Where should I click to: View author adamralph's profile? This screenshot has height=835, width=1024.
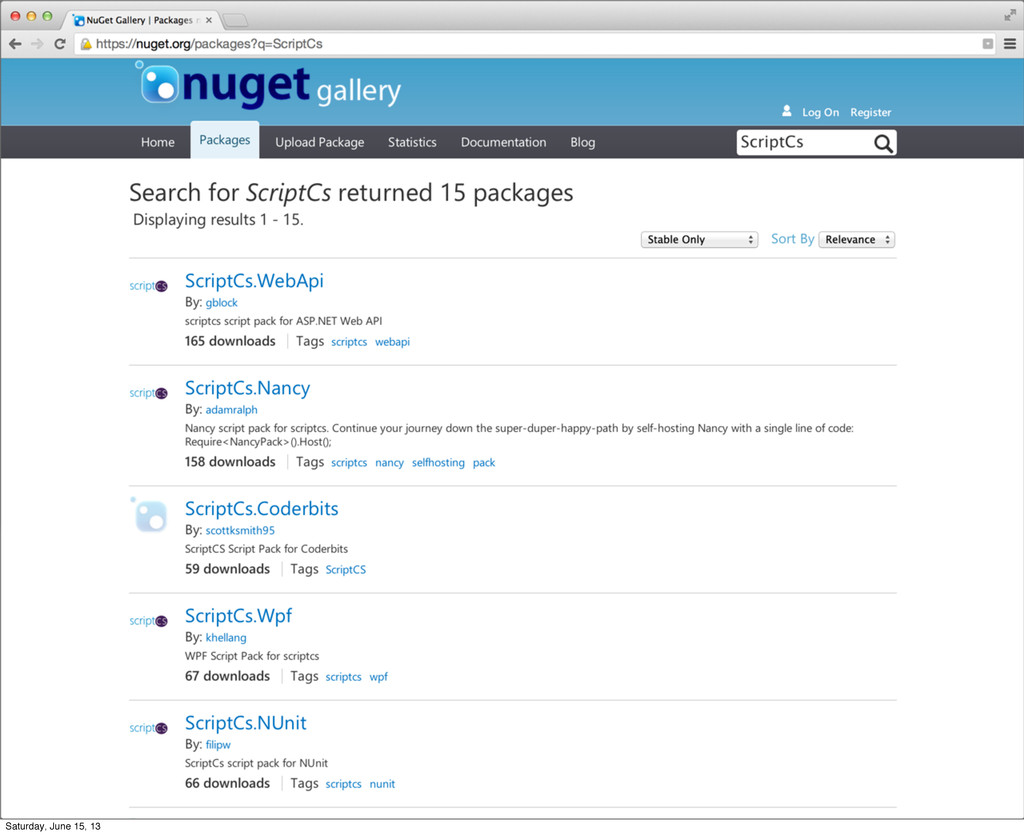point(231,409)
